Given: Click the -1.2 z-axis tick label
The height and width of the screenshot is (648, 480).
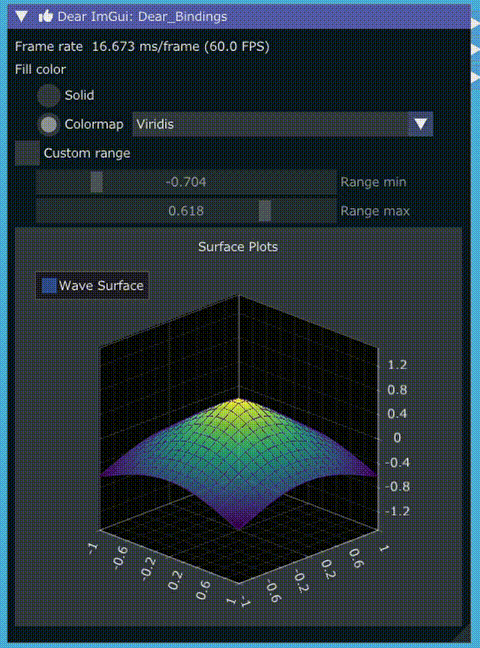Looking at the screenshot, I should pos(397,511).
